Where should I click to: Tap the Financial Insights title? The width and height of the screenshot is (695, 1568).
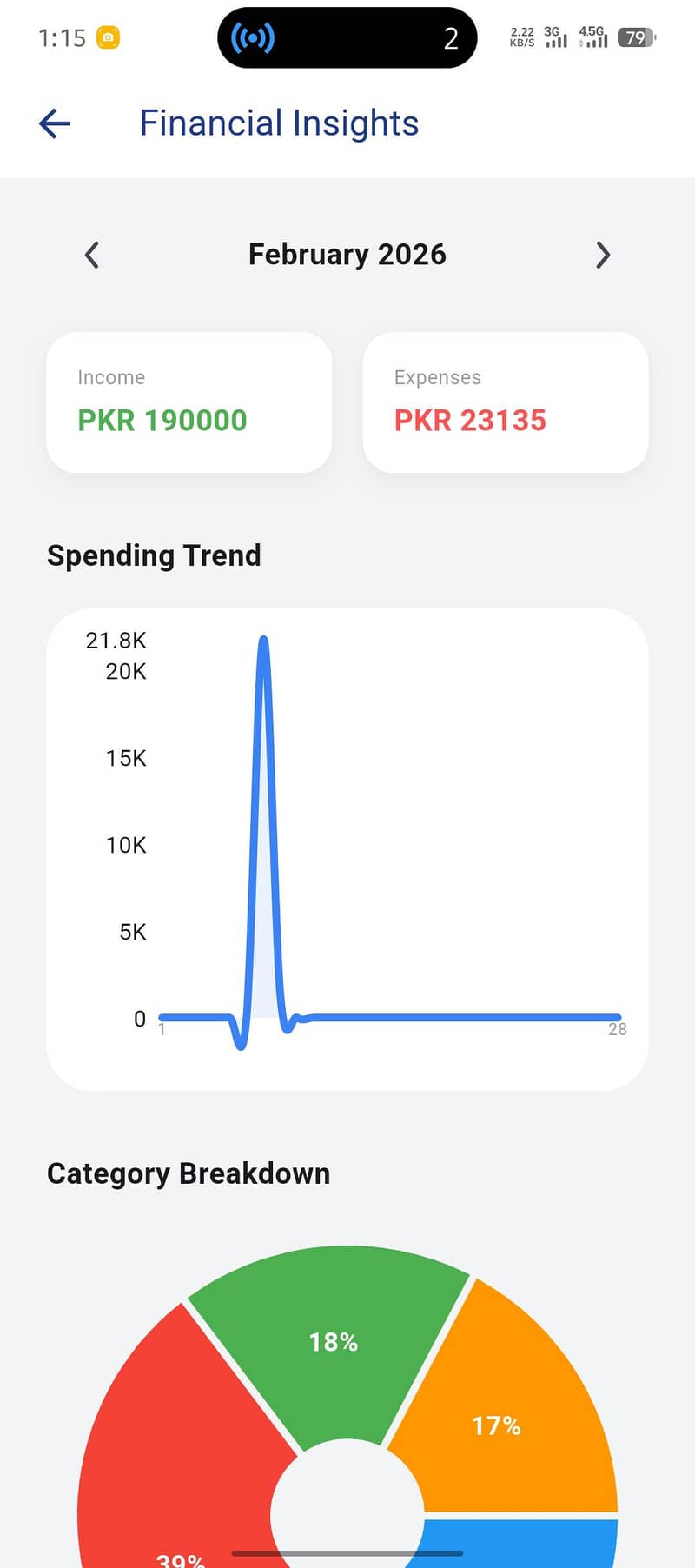pos(279,123)
